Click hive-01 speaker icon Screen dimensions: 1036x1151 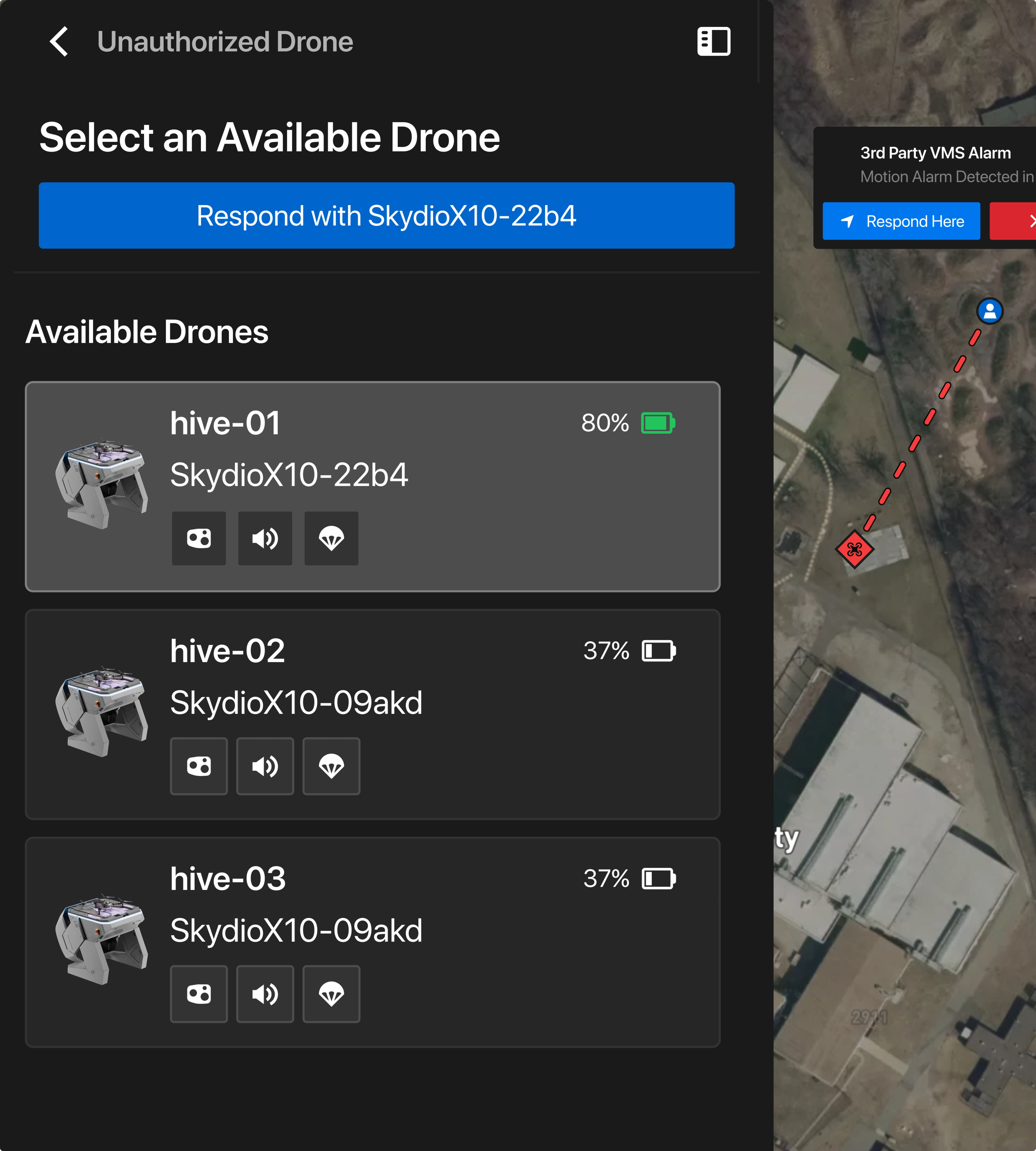(x=265, y=538)
